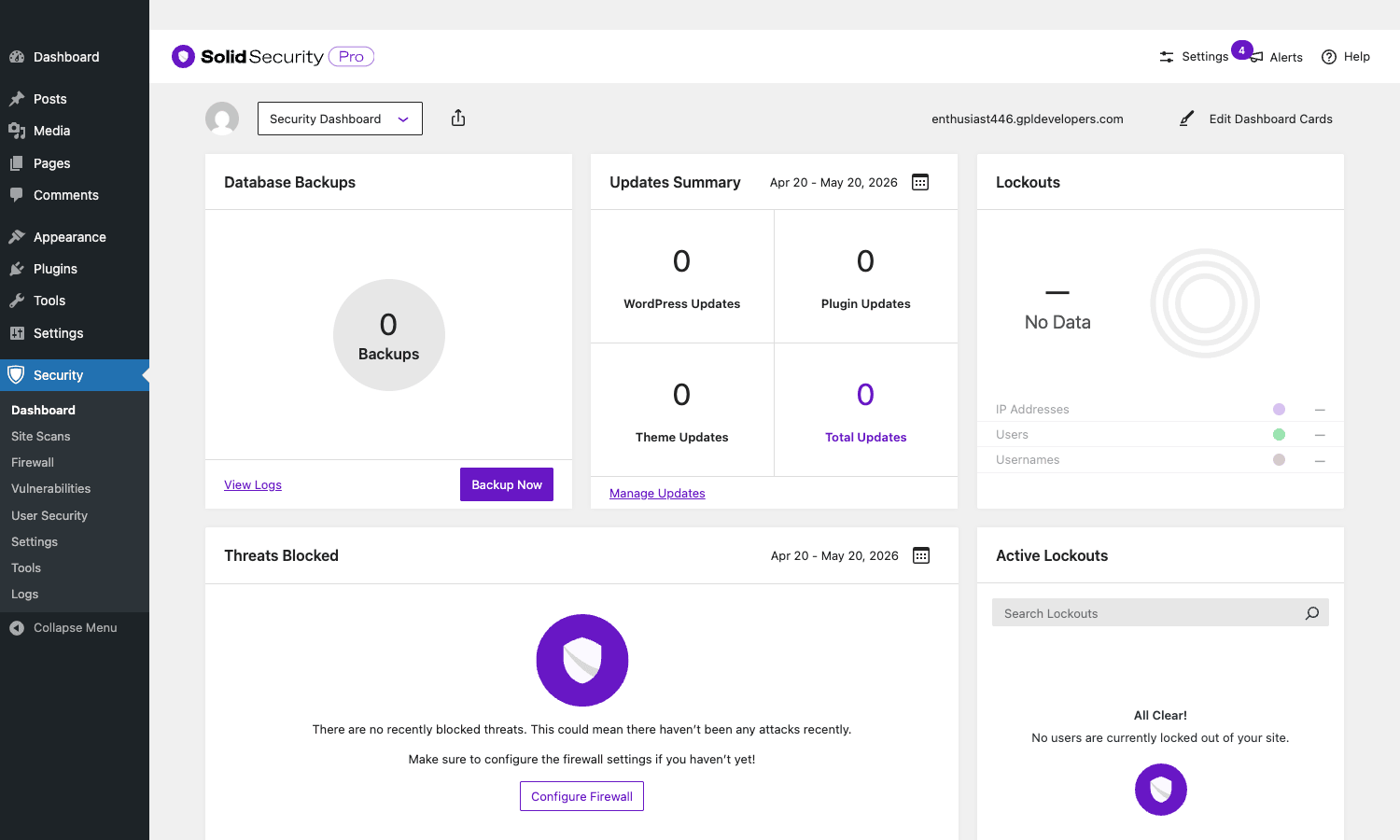Click the Updates Summary Apr 20 - May 20 range
This screenshot has height=840, width=1400.
click(x=833, y=182)
